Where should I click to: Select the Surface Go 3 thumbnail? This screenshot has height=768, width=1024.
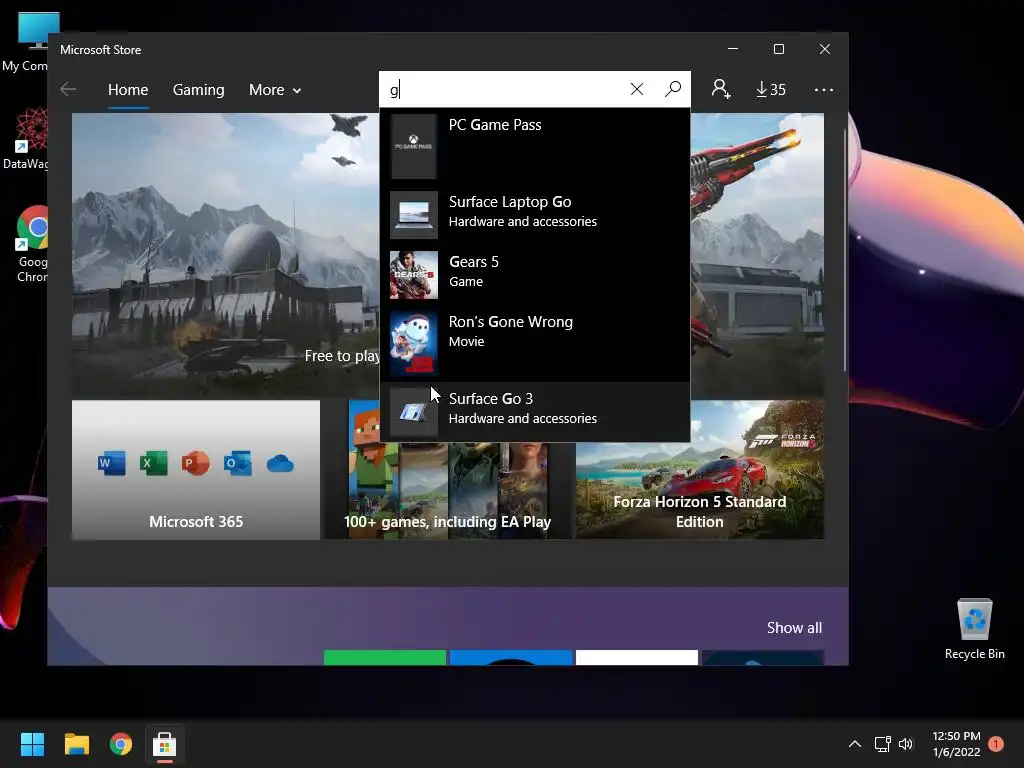[x=413, y=412]
